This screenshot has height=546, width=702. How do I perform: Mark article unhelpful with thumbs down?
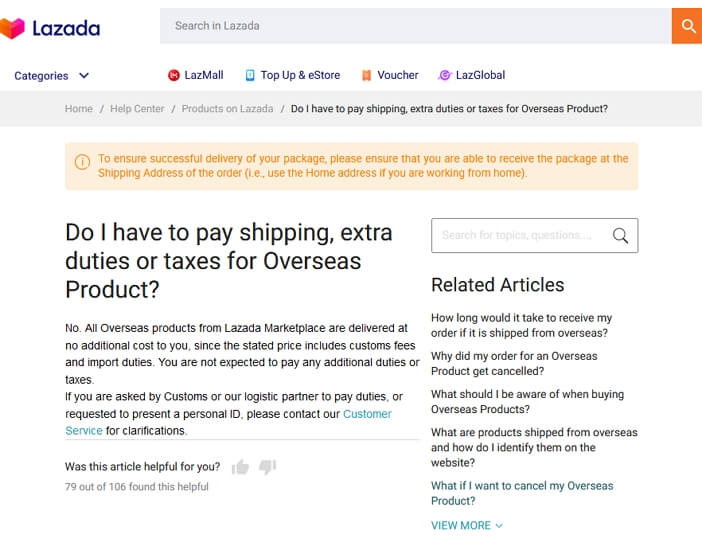(x=268, y=467)
